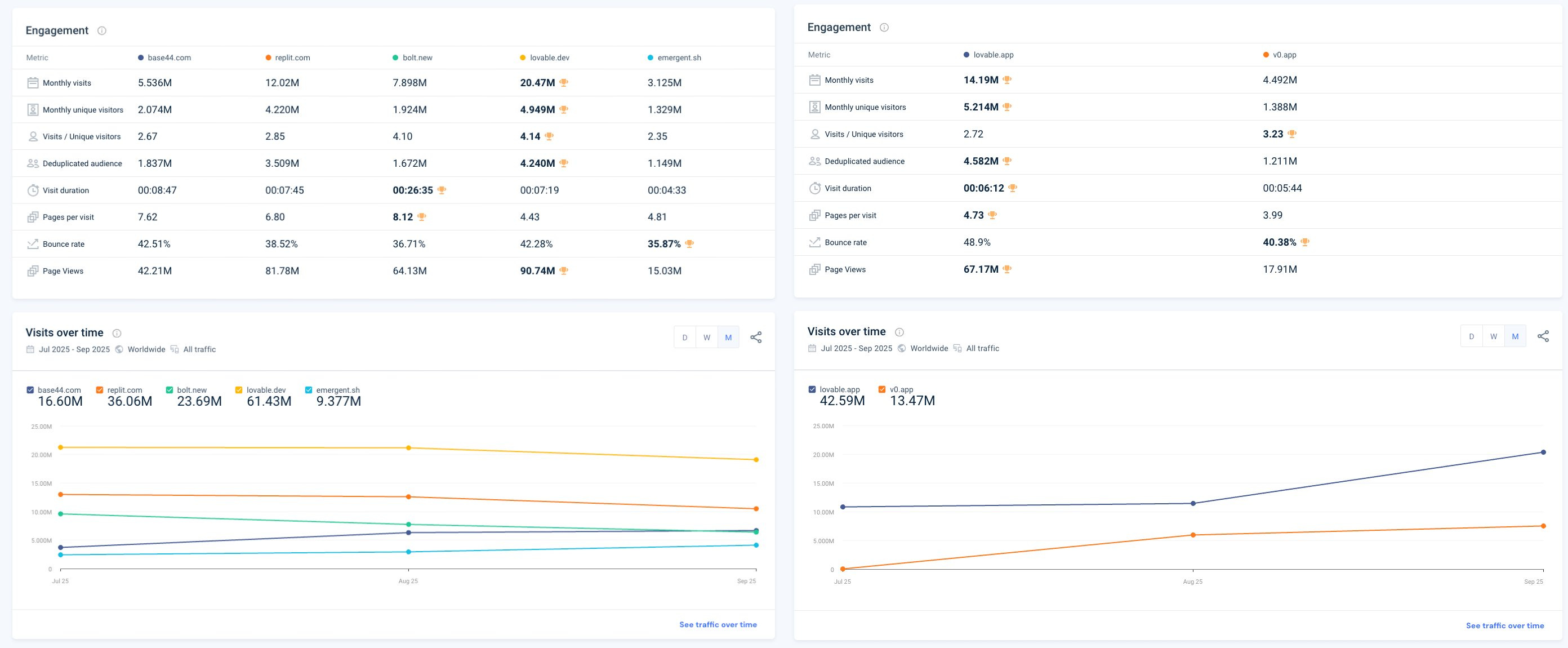
Task: Uncheck the base44.com series checkbox
Action: coord(30,390)
